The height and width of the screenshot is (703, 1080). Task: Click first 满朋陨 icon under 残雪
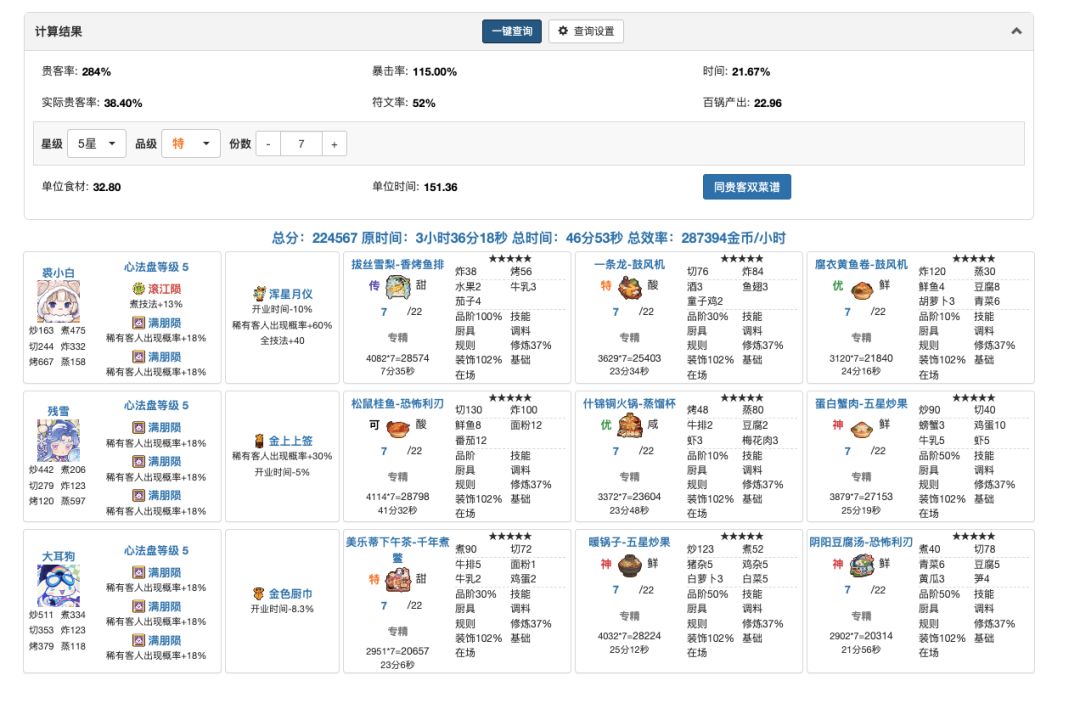(x=138, y=427)
